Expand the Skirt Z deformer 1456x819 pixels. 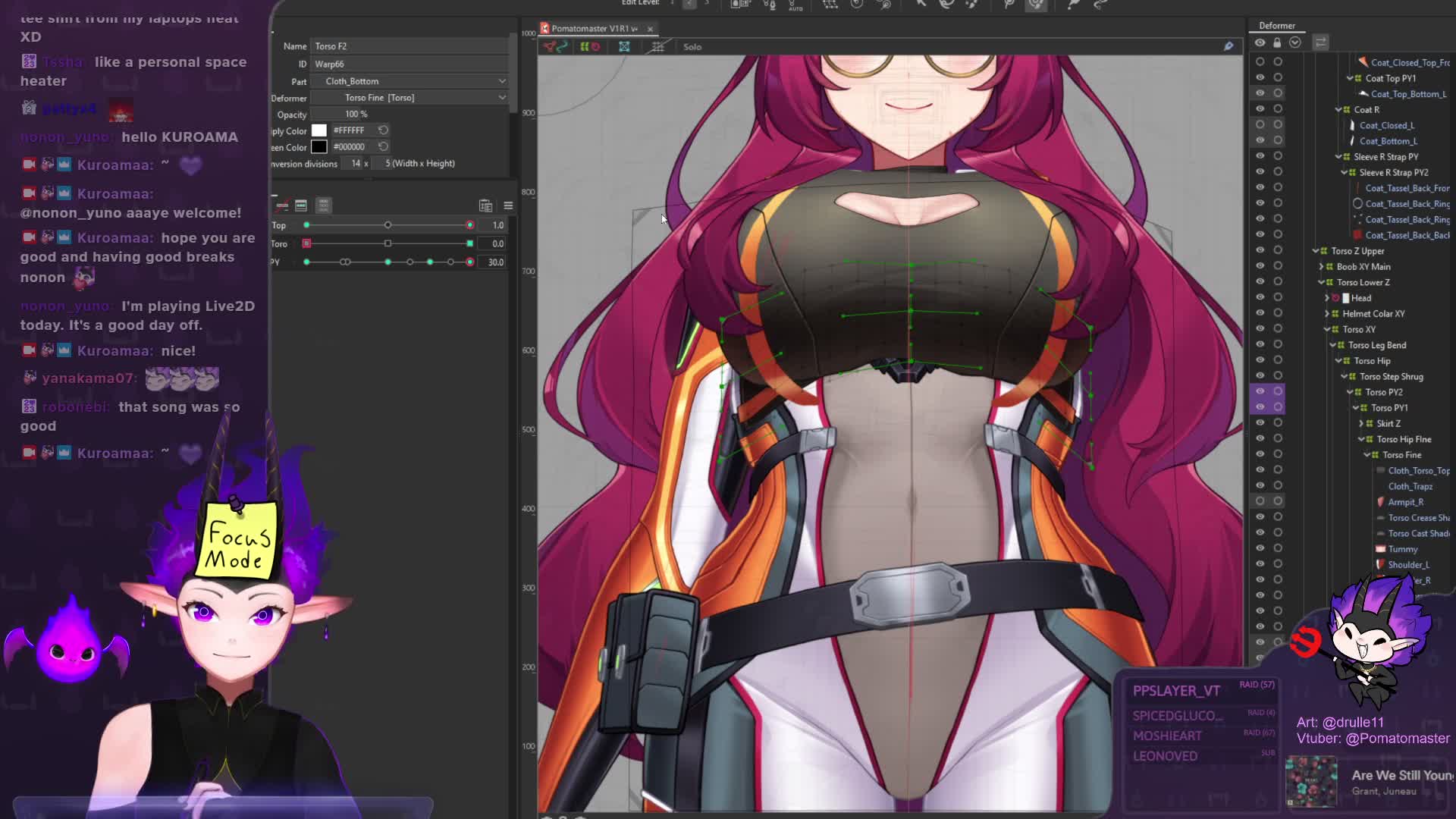1361,424
